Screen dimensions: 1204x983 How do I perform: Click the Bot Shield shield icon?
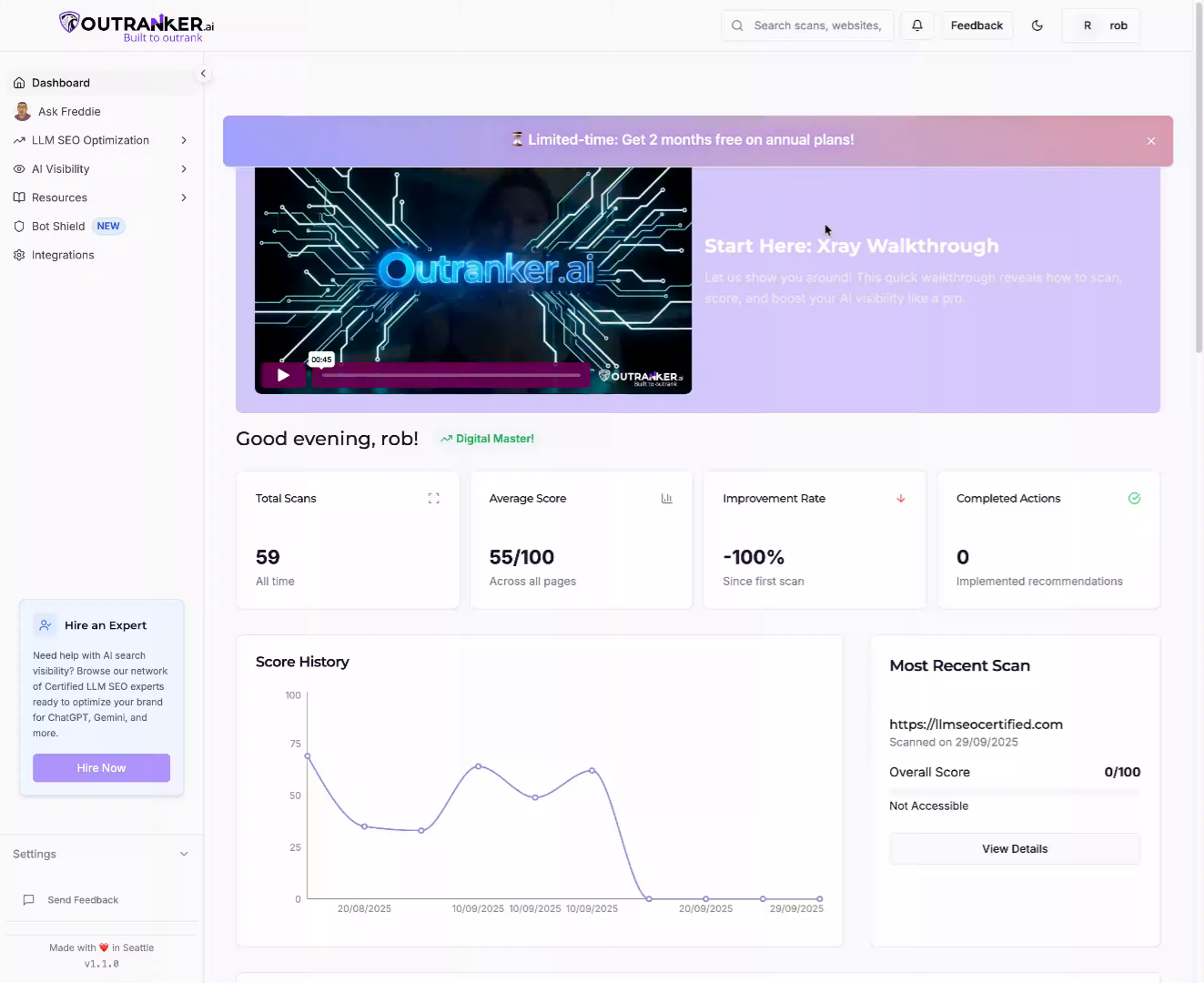19,227
